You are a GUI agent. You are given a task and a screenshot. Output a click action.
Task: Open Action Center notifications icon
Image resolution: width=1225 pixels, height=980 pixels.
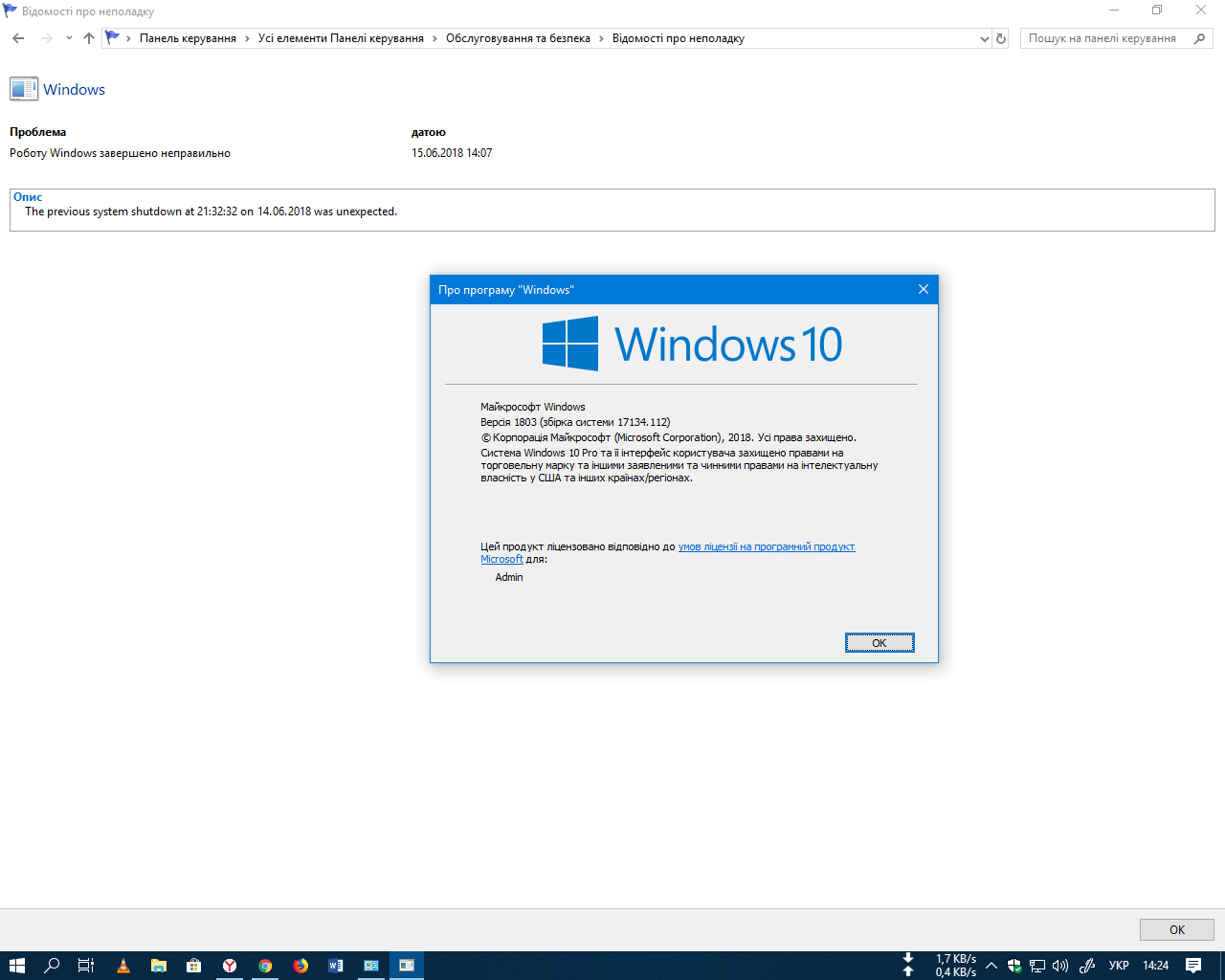pos(1193,966)
